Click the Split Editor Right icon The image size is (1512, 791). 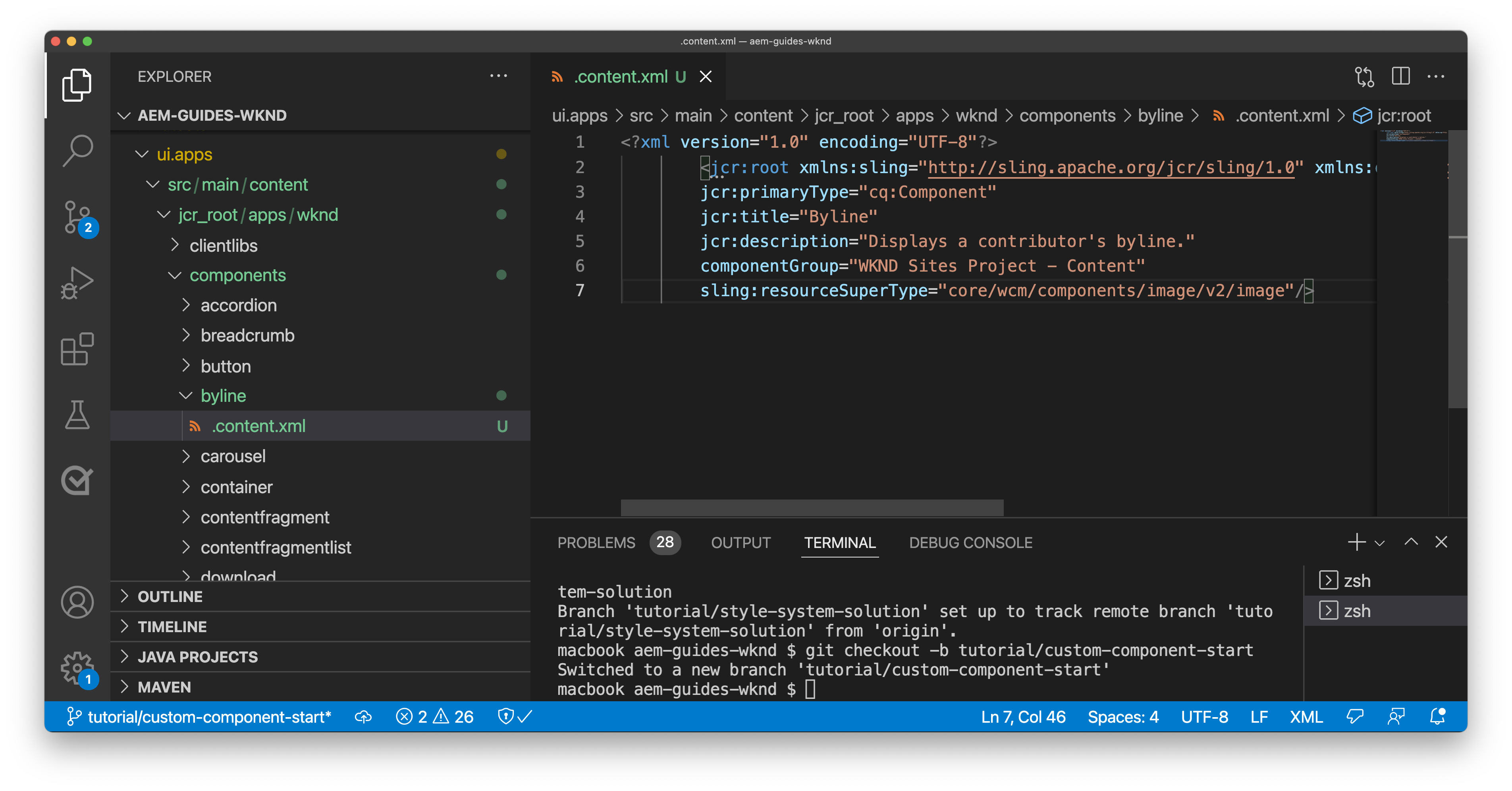(1400, 76)
